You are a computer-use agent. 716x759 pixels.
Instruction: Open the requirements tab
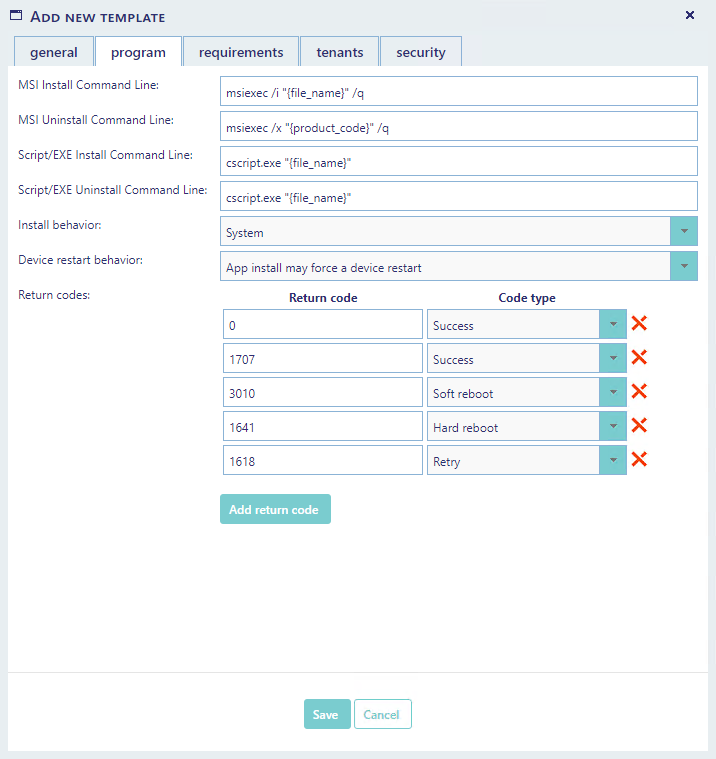click(x=240, y=52)
